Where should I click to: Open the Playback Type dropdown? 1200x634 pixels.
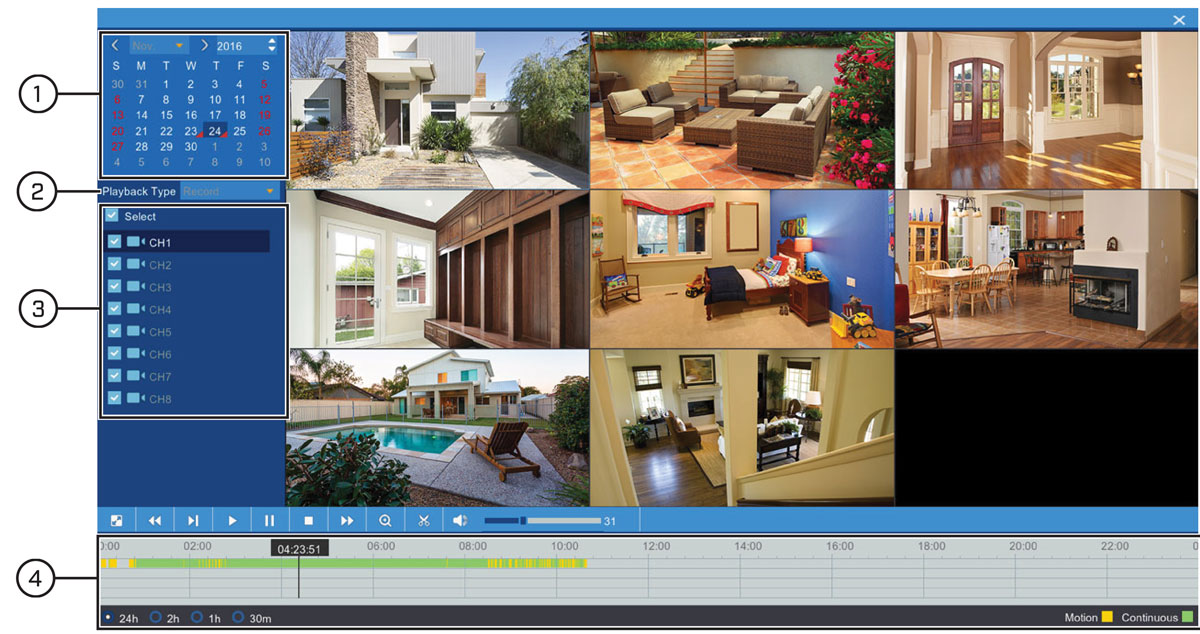[x=229, y=191]
